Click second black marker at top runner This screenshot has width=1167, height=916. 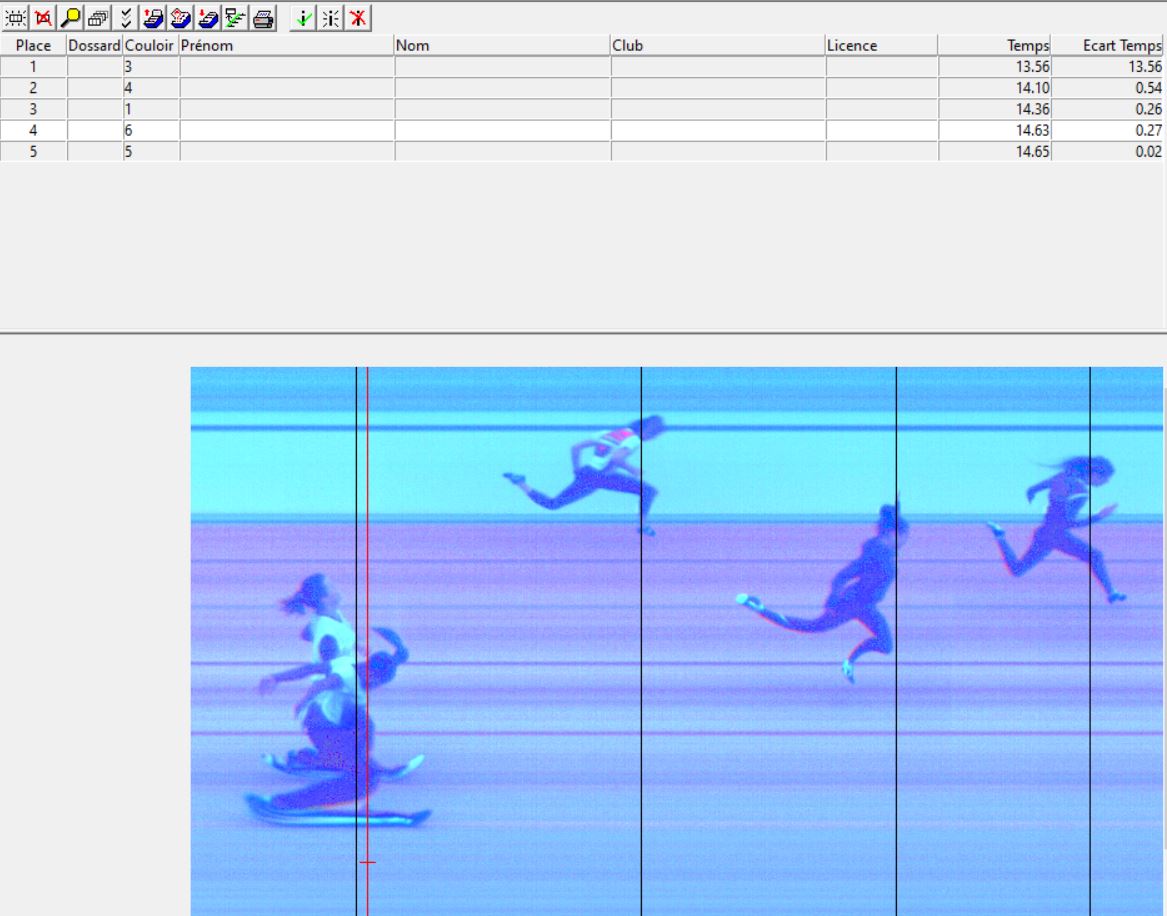tap(642, 640)
